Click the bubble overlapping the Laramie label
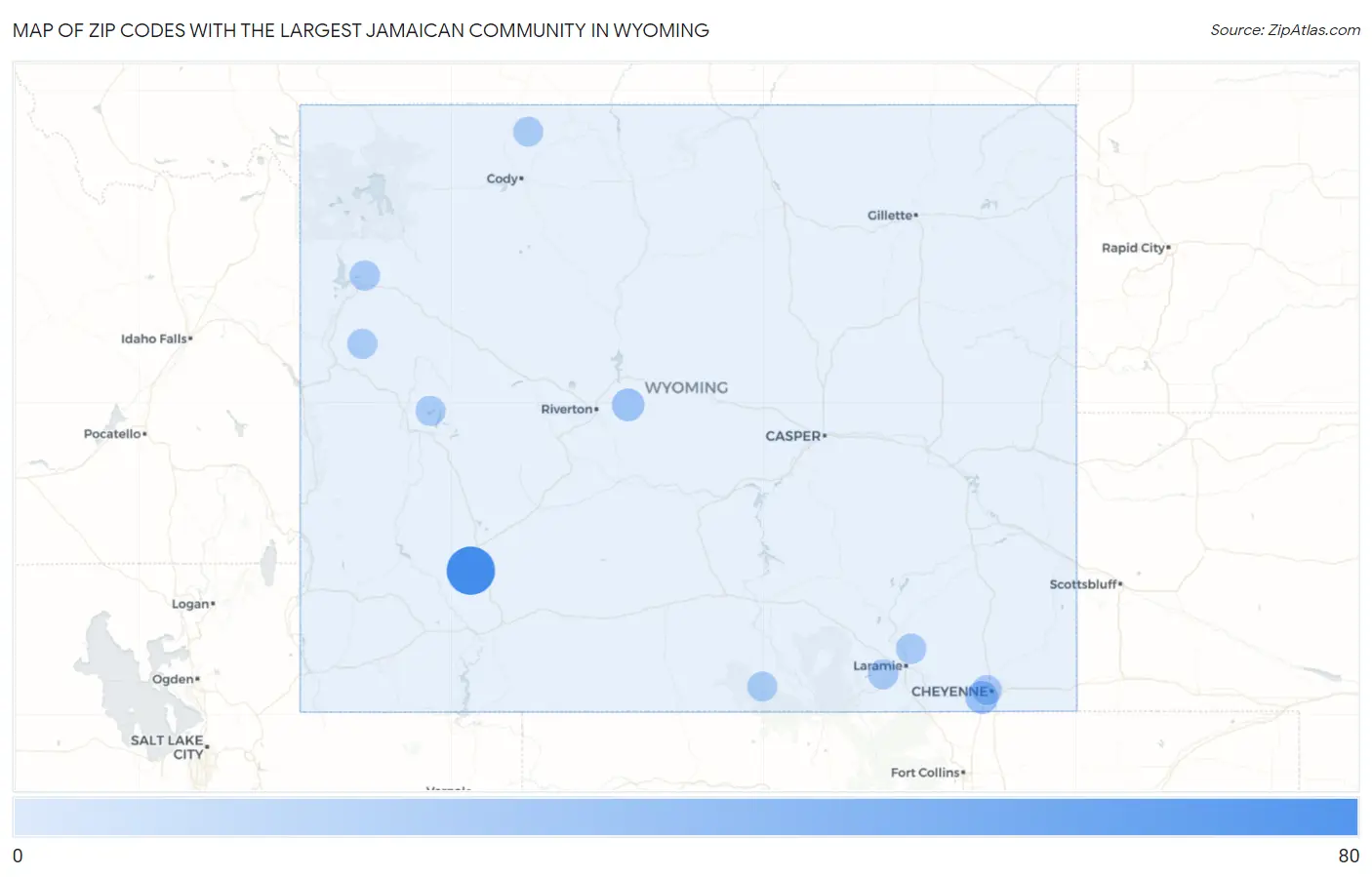The height and width of the screenshot is (877, 1372). [x=883, y=673]
